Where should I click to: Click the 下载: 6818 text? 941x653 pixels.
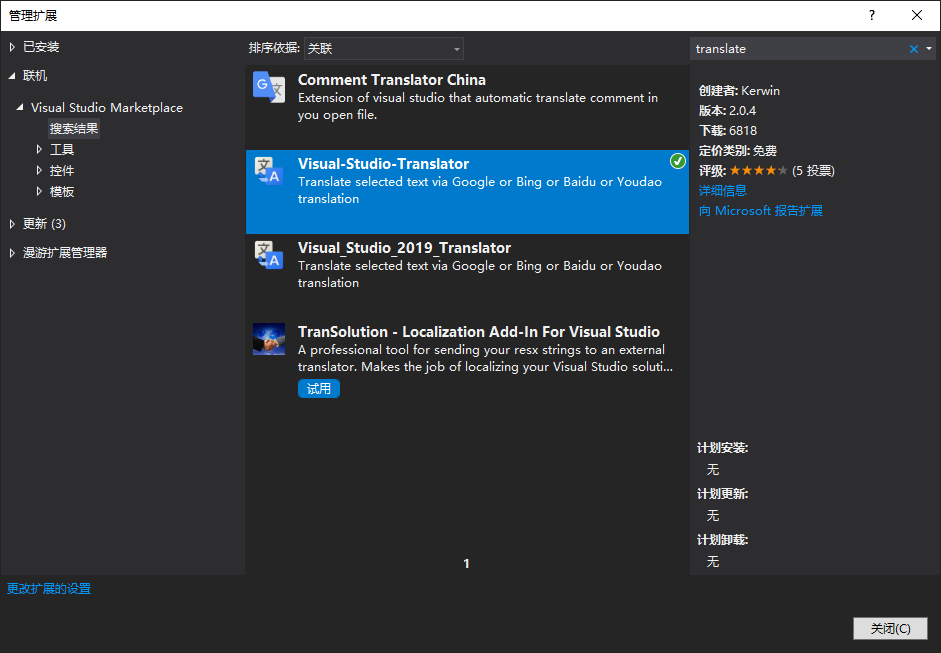(728, 130)
